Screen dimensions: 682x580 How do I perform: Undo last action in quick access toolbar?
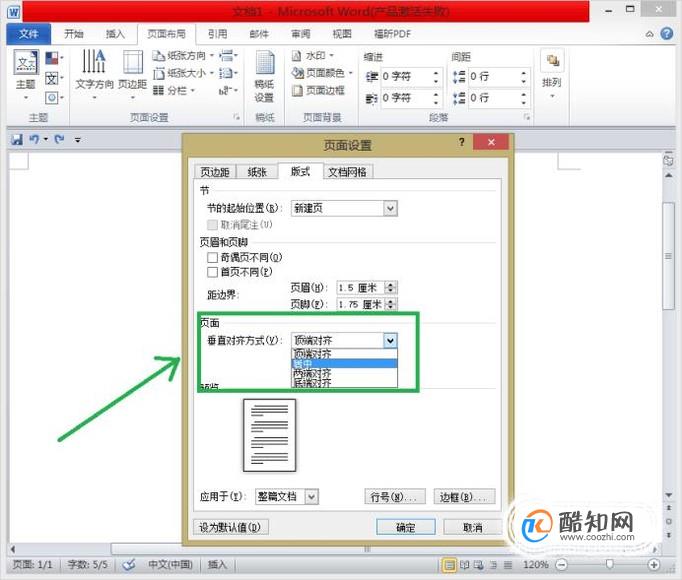click(x=34, y=140)
